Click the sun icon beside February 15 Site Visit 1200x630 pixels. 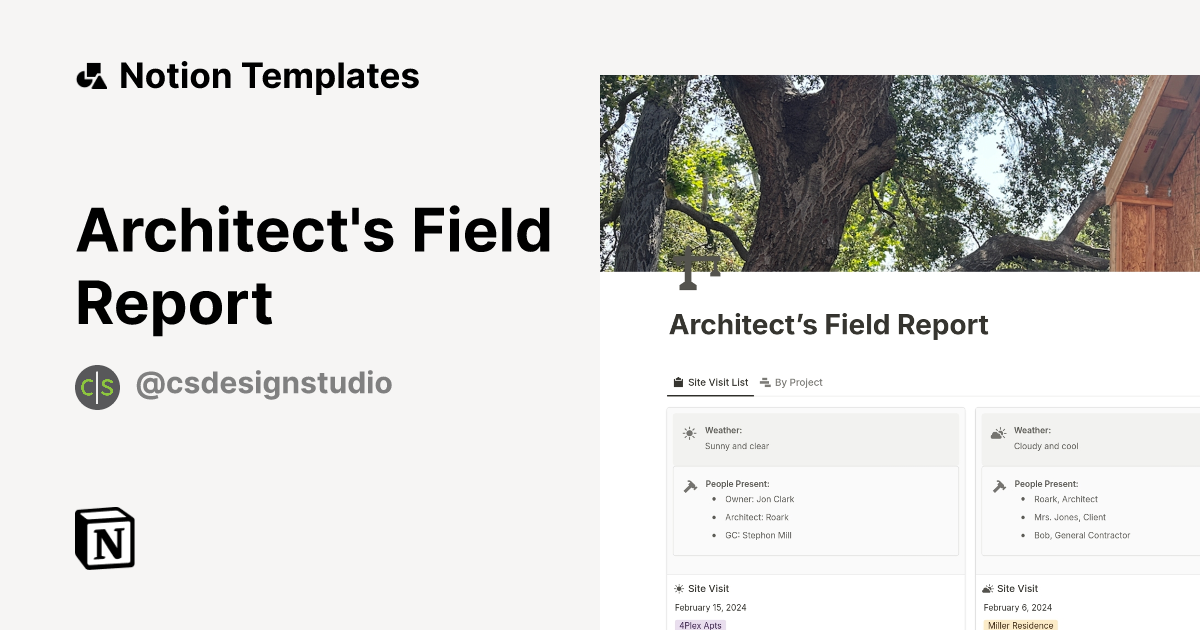click(x=679, y=589)
